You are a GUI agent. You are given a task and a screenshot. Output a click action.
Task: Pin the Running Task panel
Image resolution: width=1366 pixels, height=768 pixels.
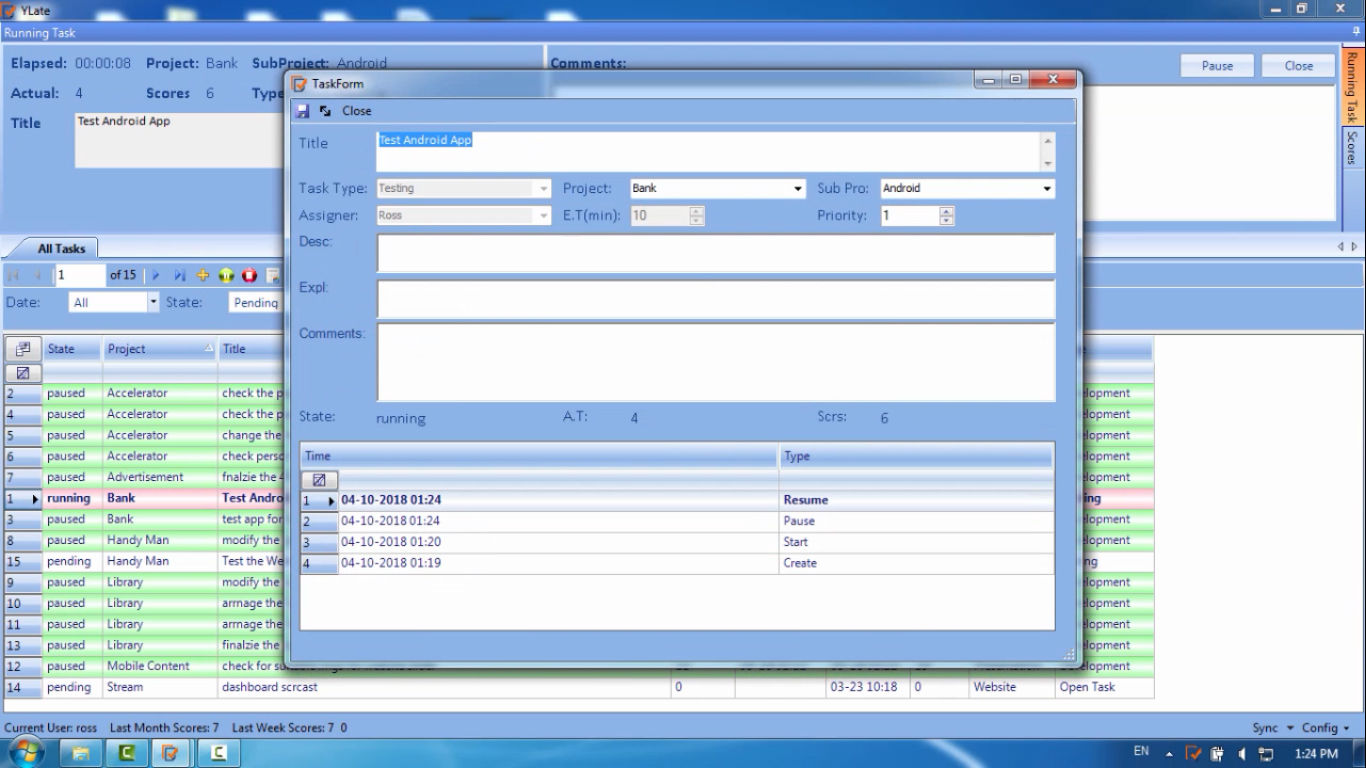coord(1356,33)
